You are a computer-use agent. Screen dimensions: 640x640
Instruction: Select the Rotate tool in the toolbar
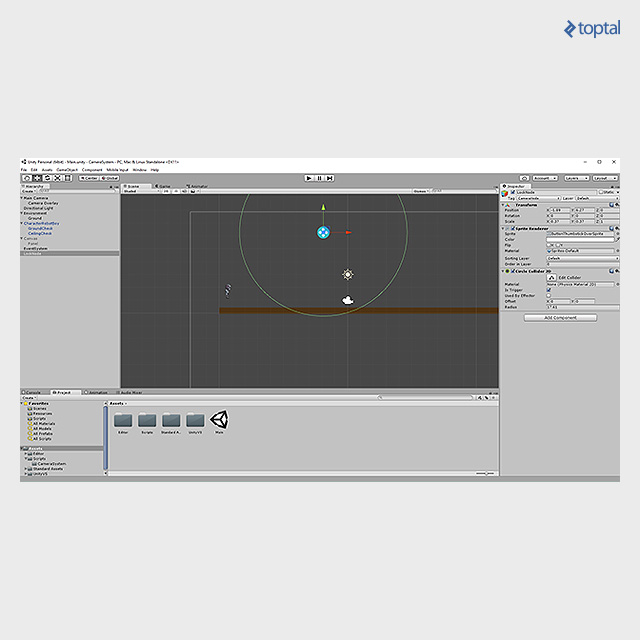tap(47, 178)
